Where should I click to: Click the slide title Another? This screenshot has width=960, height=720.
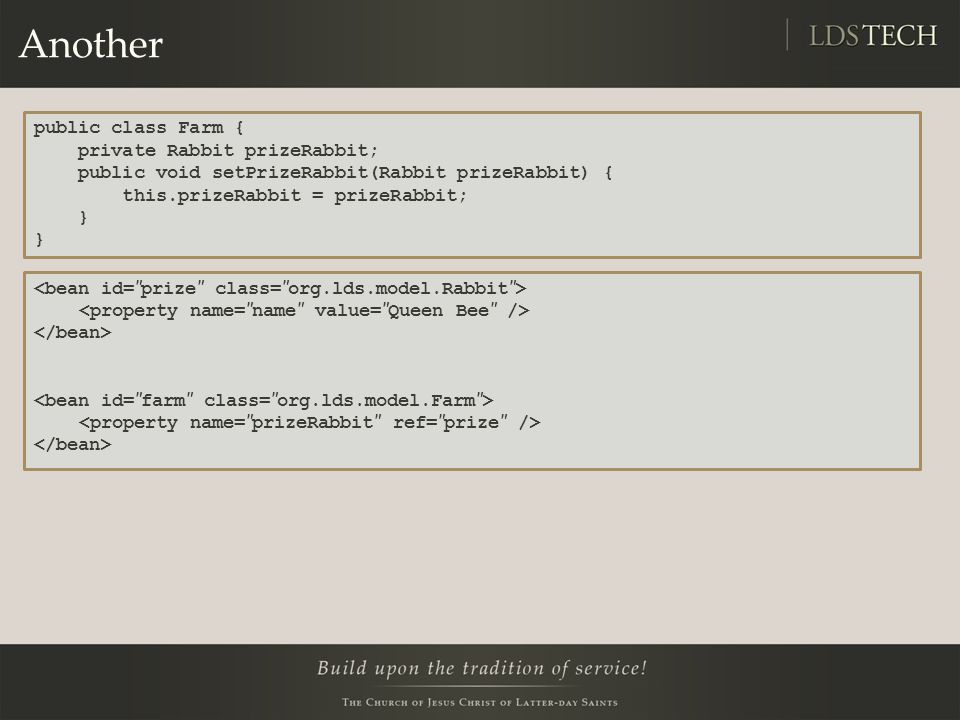pyautogui.click(x=91, y=44)
